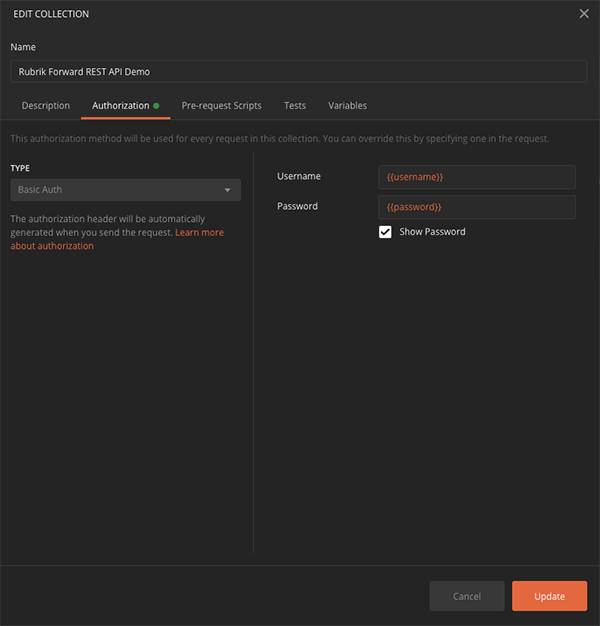This screenshot has height=626, width=600.
Task: Click the EDIT COLLECTION title text
Action: point(51,14)
